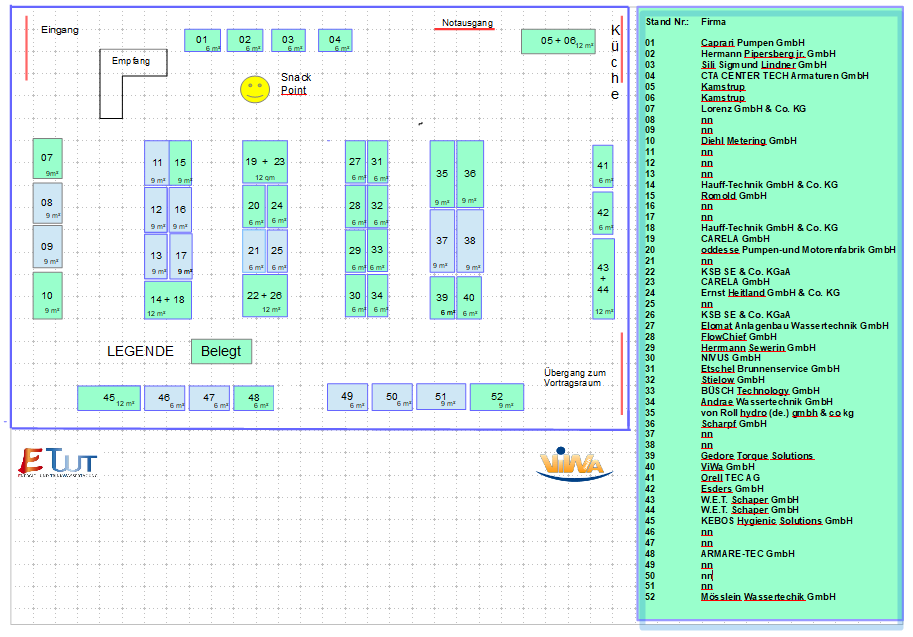Click the green Belegt legend box
913x637 pixels.
(x=221, y=352)
